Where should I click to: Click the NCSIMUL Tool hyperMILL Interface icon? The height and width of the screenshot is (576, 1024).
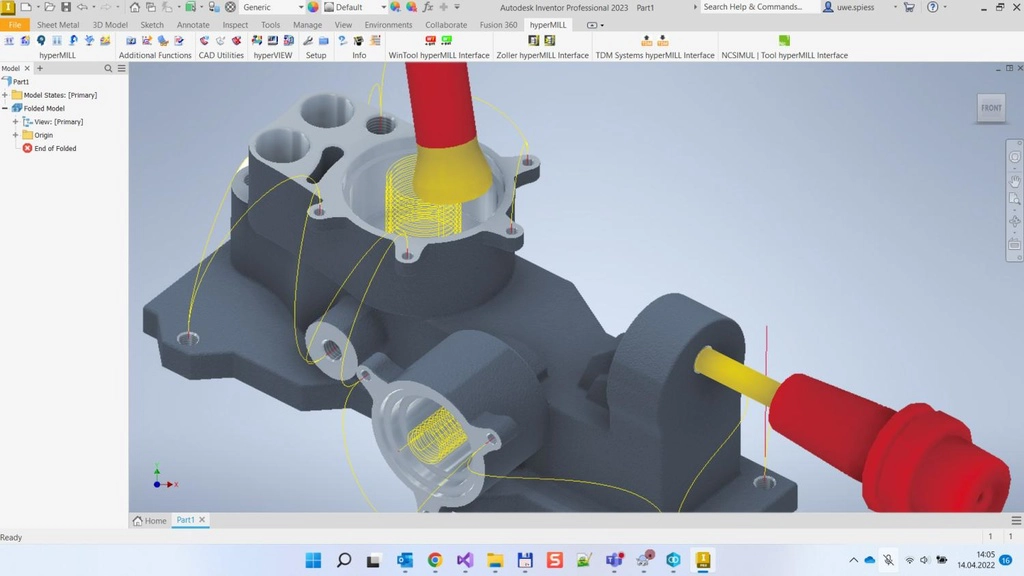(784, 40)
